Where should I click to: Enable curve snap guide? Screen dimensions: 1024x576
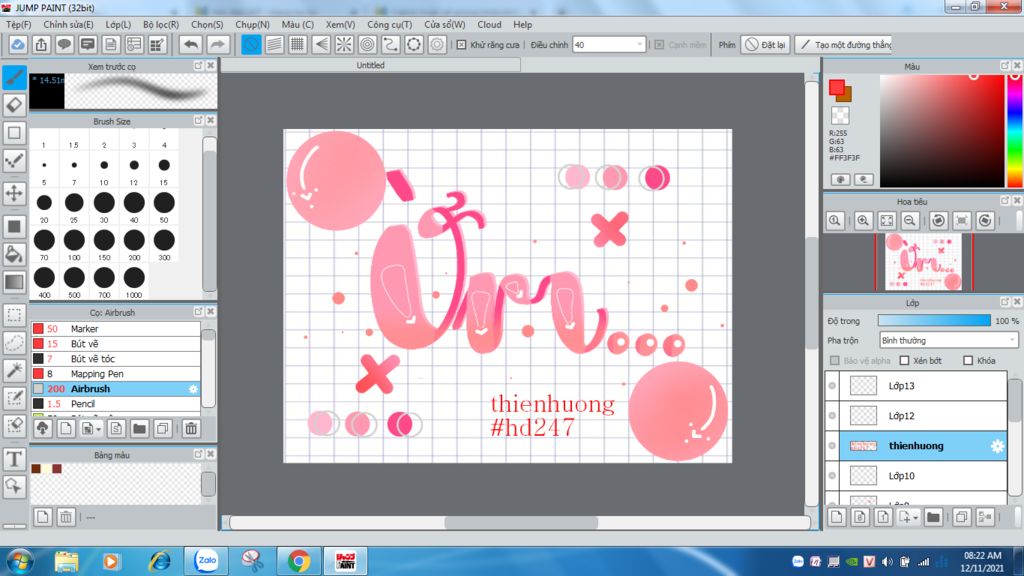coord(391,44)
